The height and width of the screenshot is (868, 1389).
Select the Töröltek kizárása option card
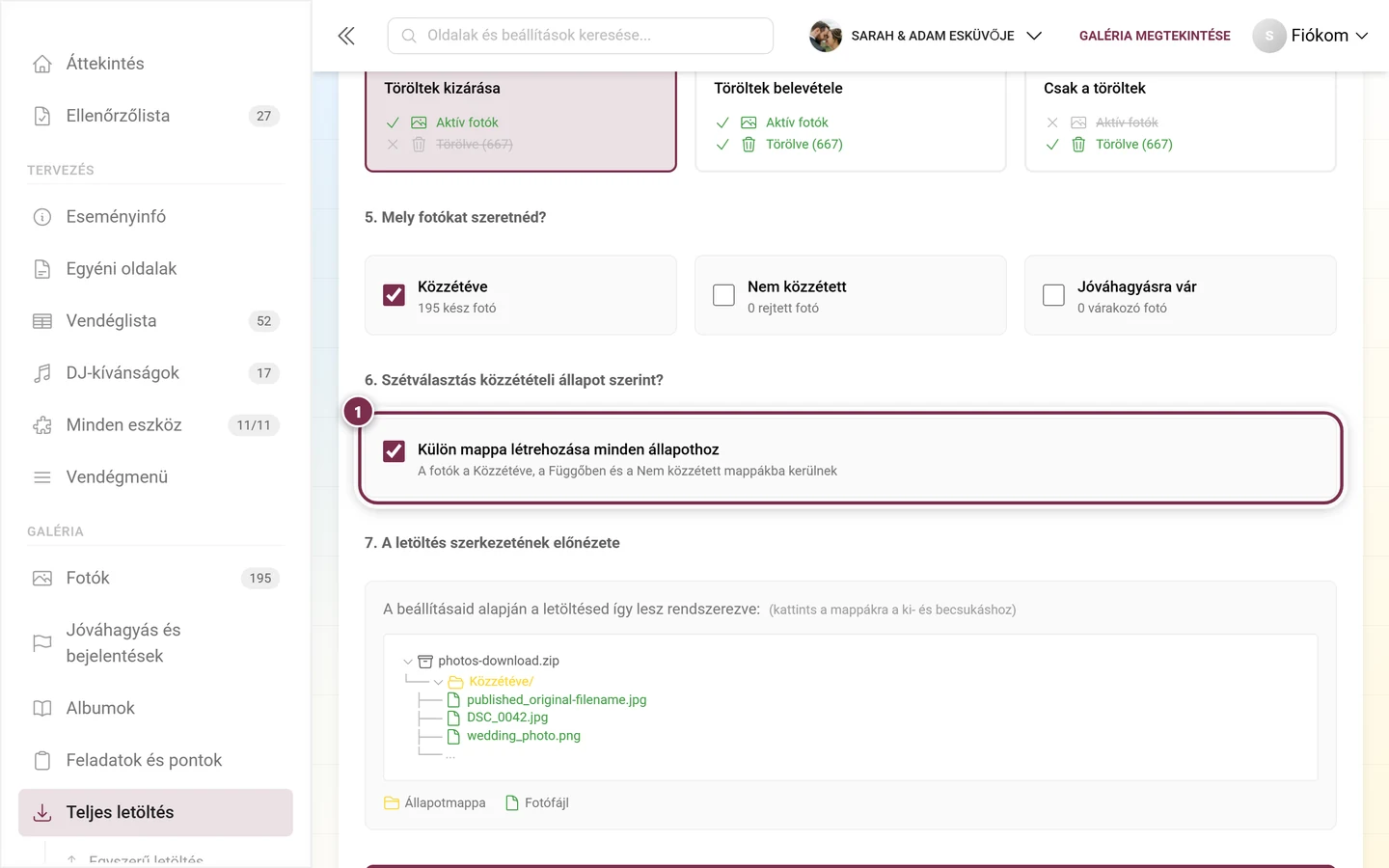pyautogui.click(x=521, y=120)
